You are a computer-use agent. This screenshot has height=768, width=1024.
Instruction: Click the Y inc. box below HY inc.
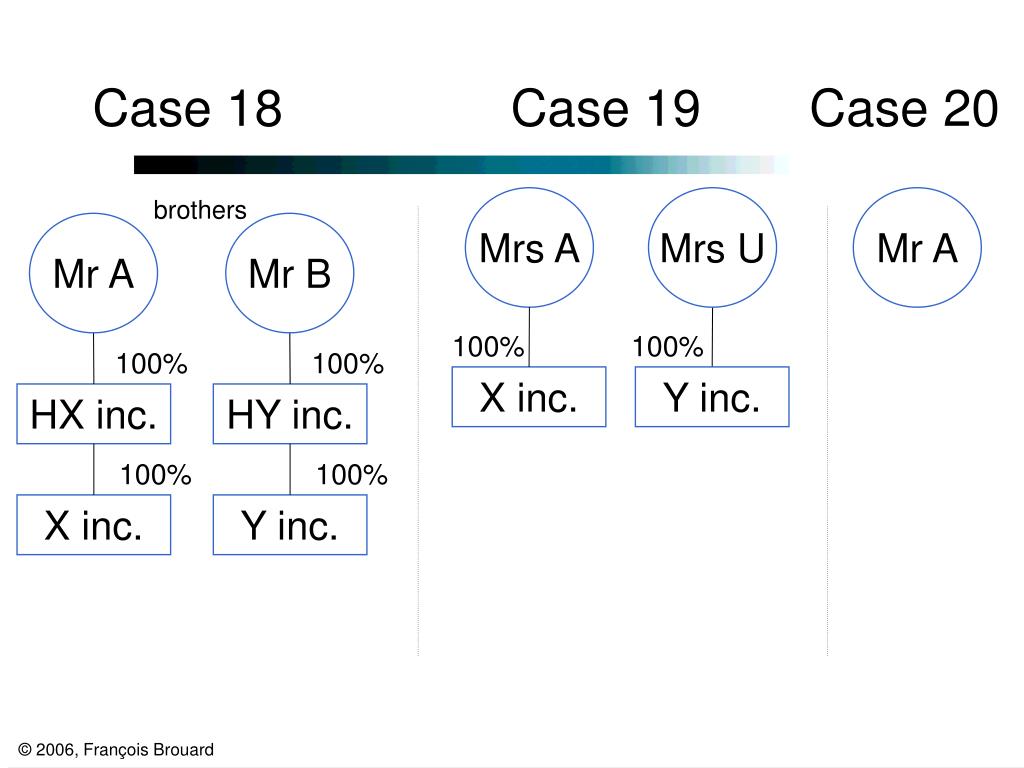pyautogui.click(x=290, y=525)
